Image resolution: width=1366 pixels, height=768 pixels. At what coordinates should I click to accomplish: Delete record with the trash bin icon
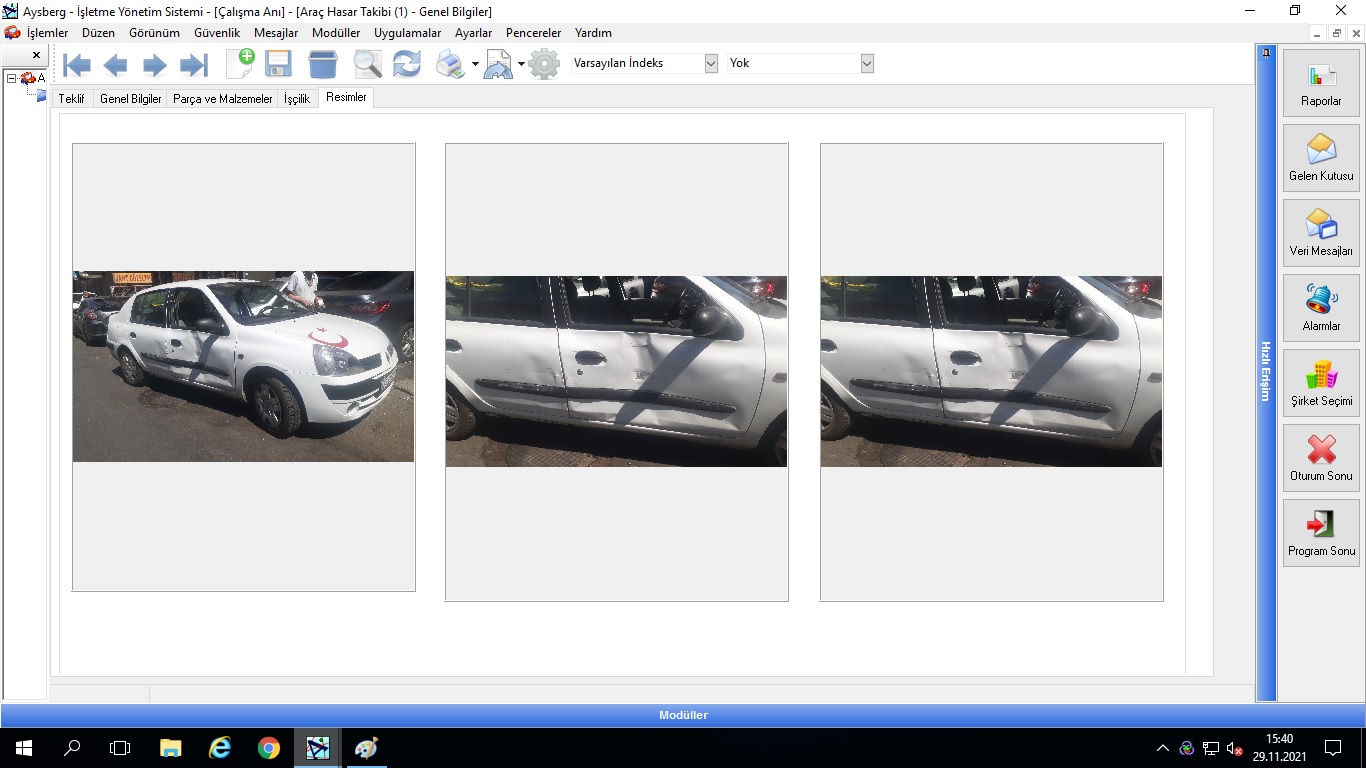coord(323,64)
